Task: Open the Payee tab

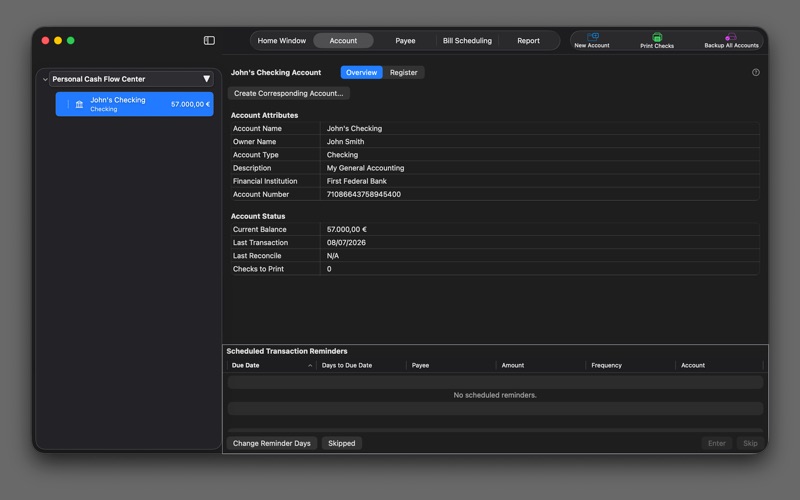Action: (405, 41)
